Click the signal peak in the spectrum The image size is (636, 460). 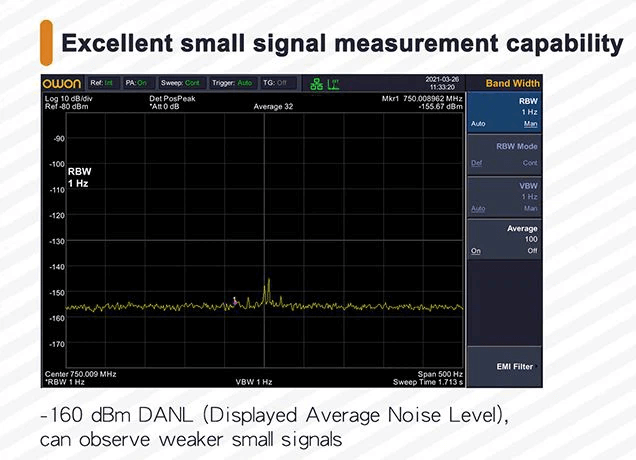click(267, 283)
